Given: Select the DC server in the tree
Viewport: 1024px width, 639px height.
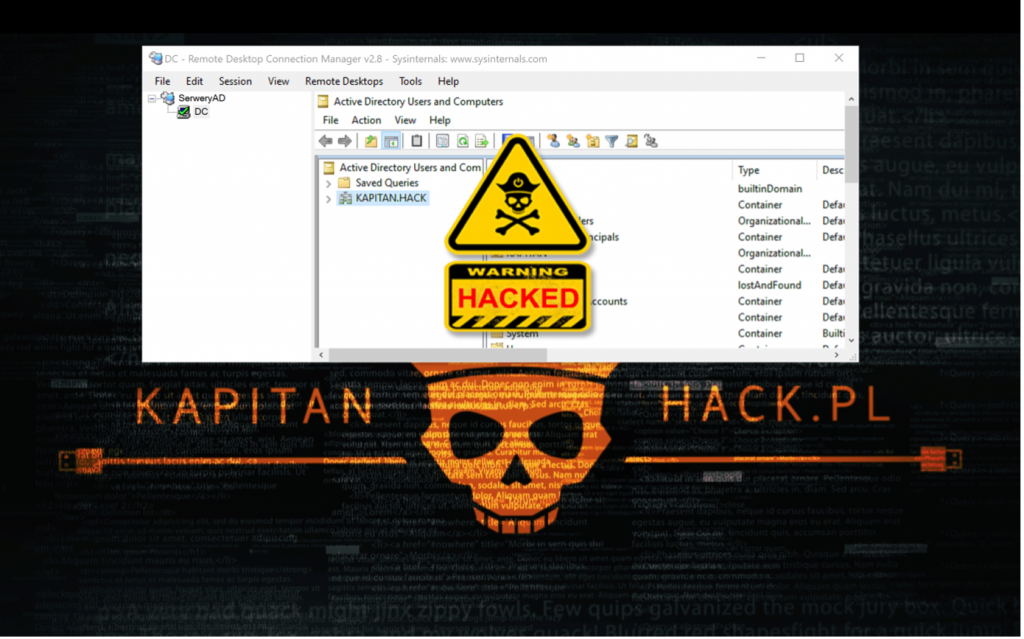Looking at the screenshot, I should tap(201, 112).
